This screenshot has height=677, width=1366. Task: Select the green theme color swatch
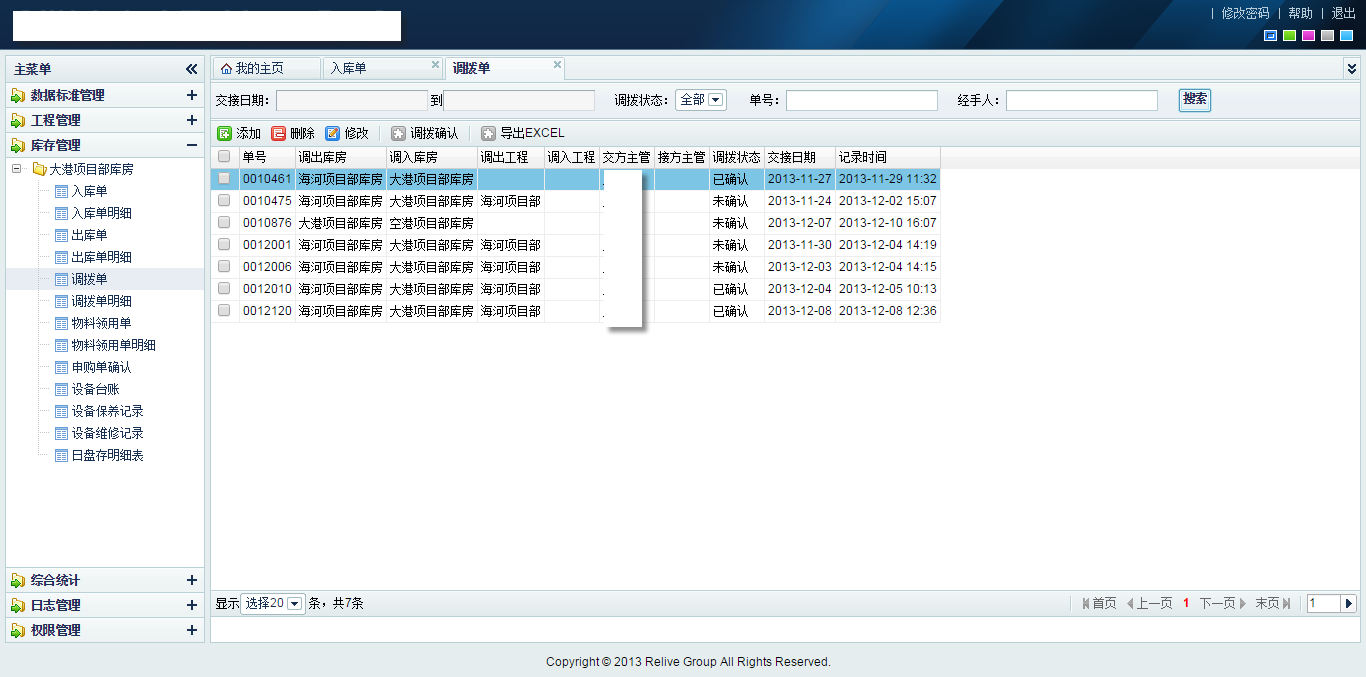click(x=1289, y=36)
